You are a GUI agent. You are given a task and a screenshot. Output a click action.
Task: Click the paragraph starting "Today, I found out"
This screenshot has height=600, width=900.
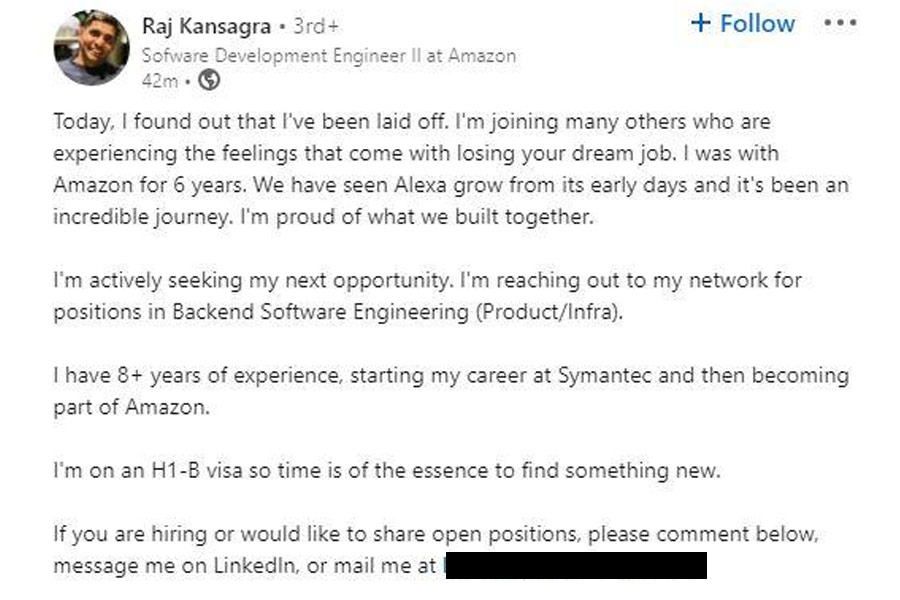pyautogui.click(x=450, y=169)
